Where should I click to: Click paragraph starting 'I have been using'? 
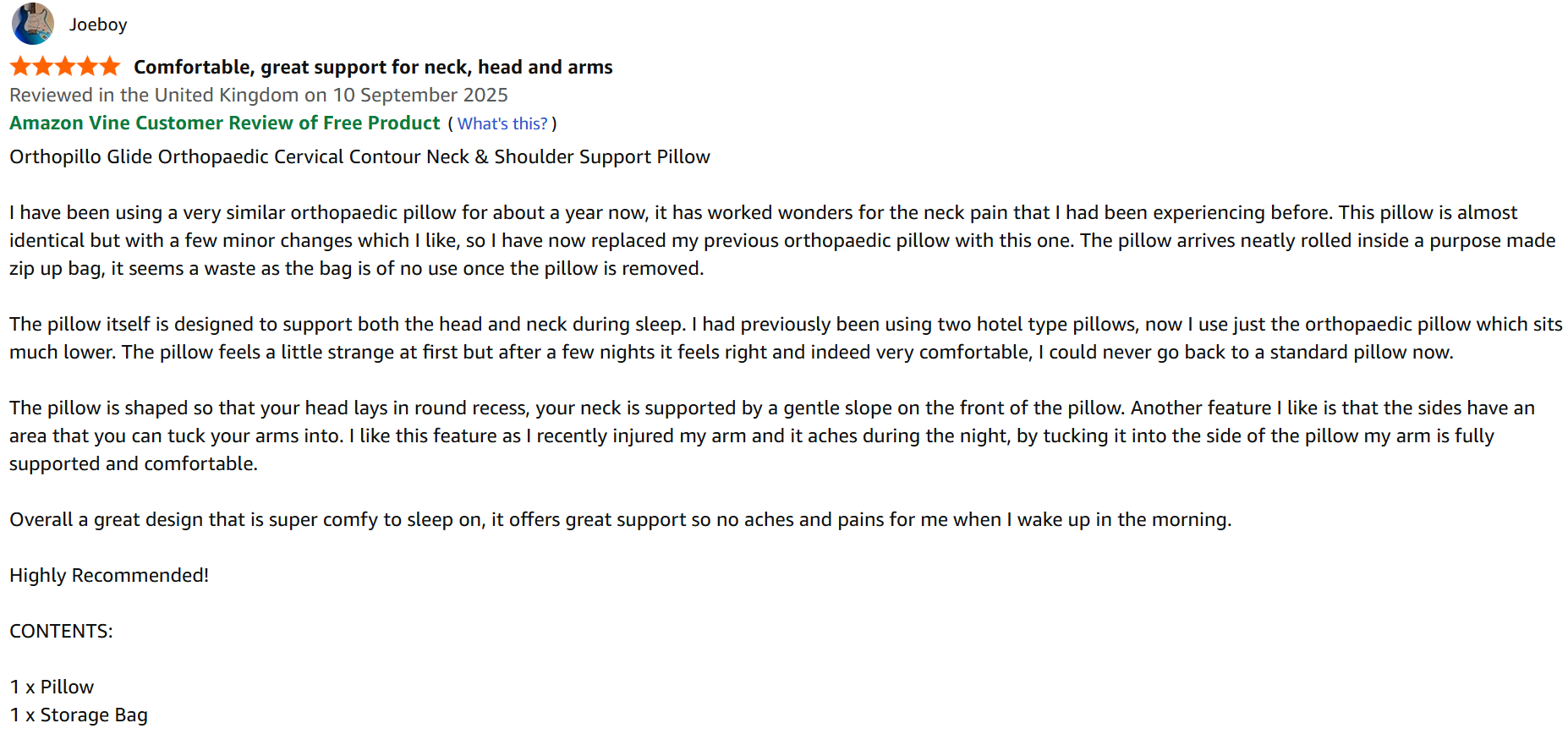click(x=761, y=240)
